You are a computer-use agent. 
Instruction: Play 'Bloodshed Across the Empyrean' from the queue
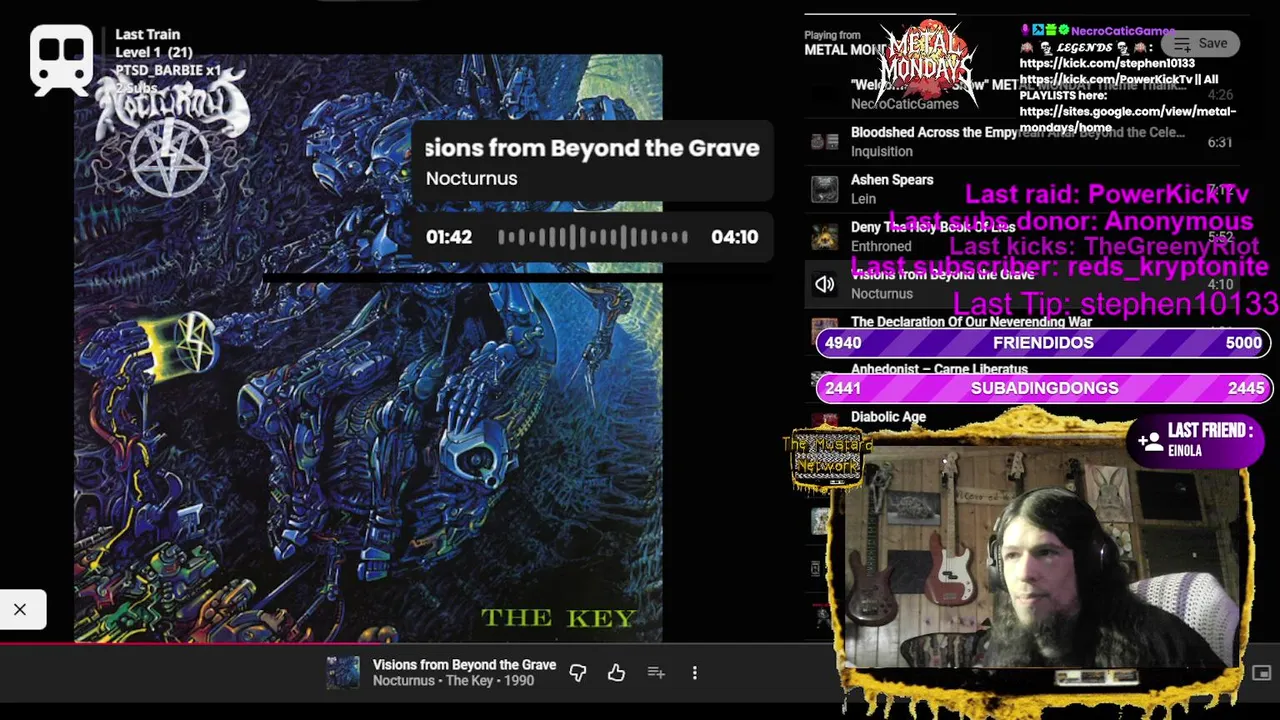[x=1018, y=132]
